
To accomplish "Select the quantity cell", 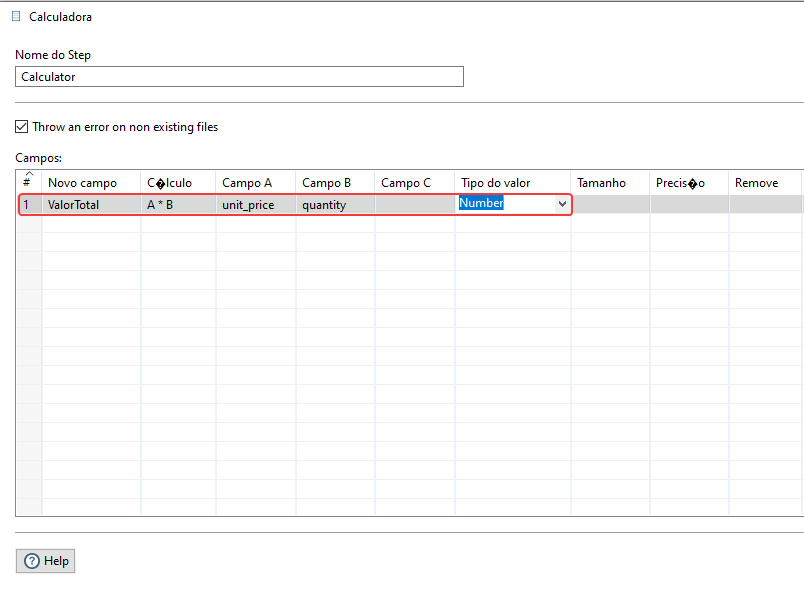I will [335, 205].
